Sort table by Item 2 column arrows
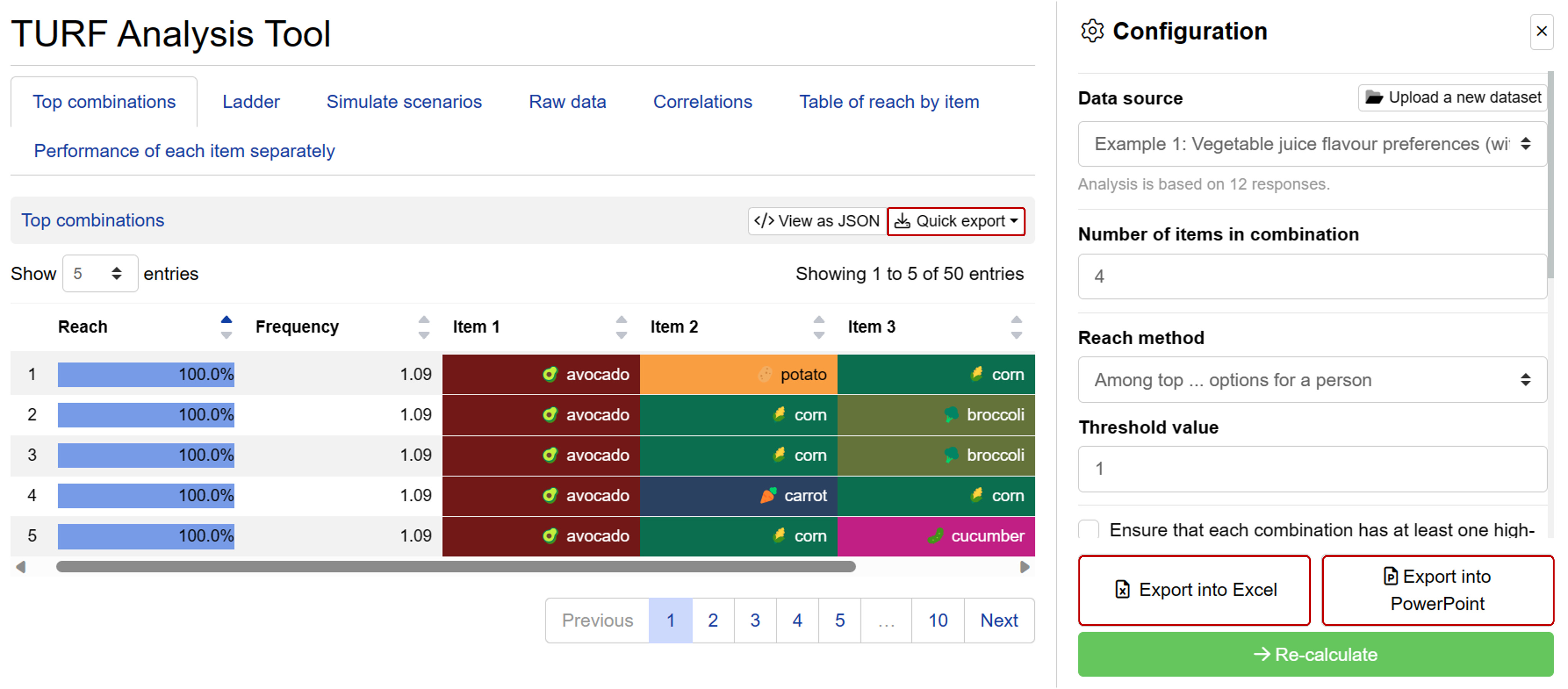 click(819, 327)
